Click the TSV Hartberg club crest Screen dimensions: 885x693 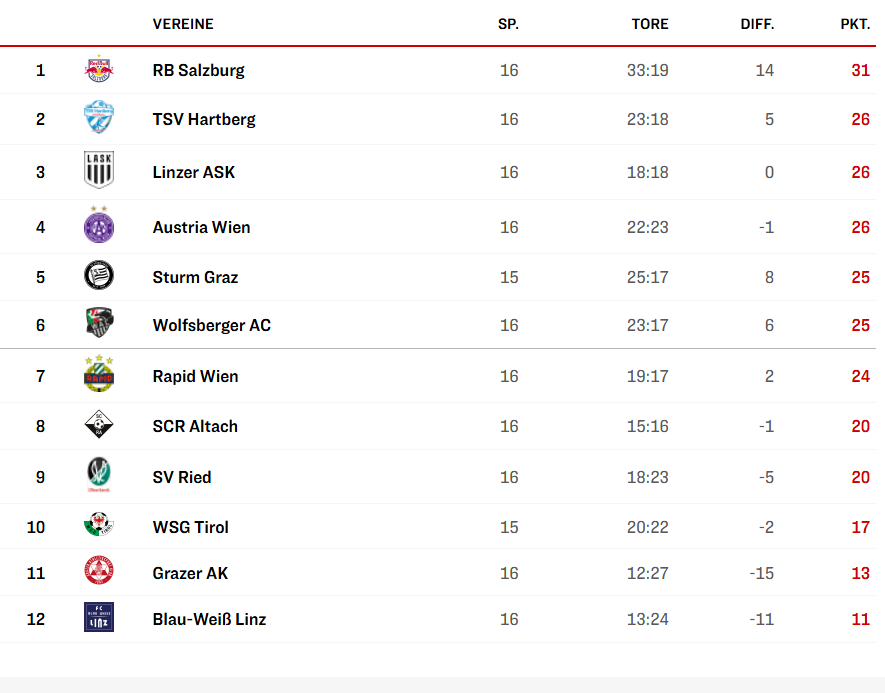tap(99, 119)
